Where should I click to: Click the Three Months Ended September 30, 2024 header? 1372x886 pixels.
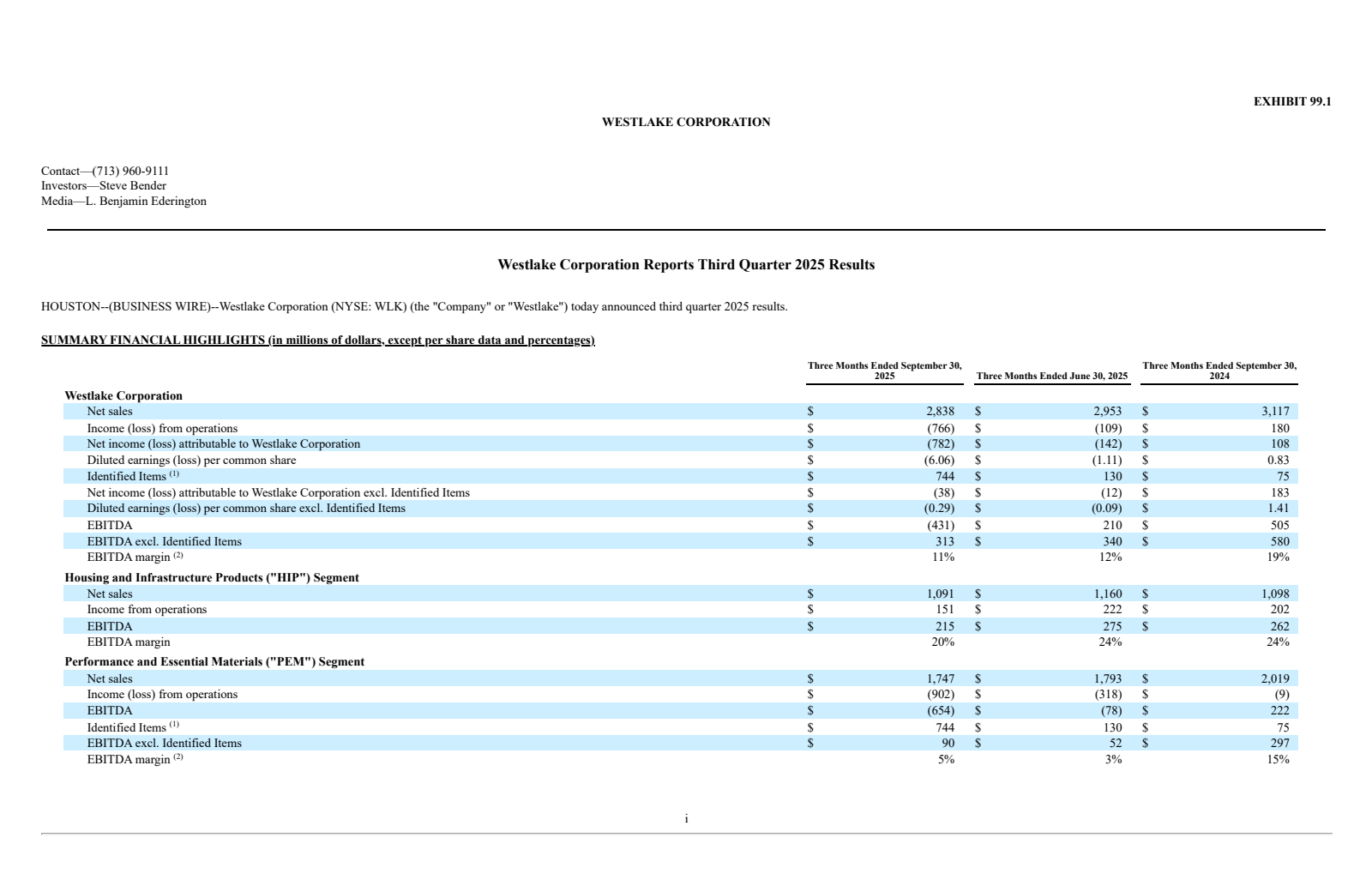[1219, 371]
